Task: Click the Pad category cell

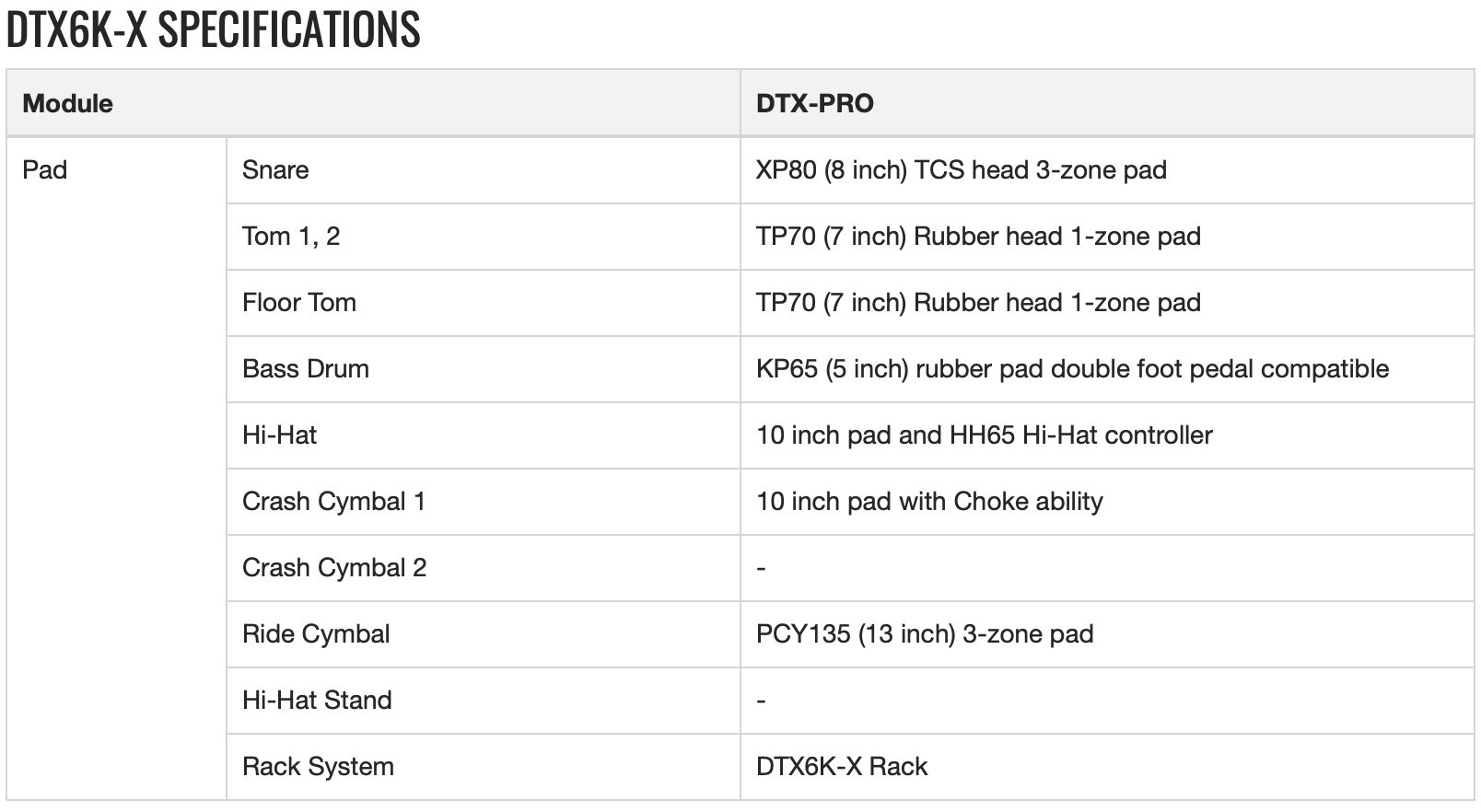Action: [x=45, y=170]
